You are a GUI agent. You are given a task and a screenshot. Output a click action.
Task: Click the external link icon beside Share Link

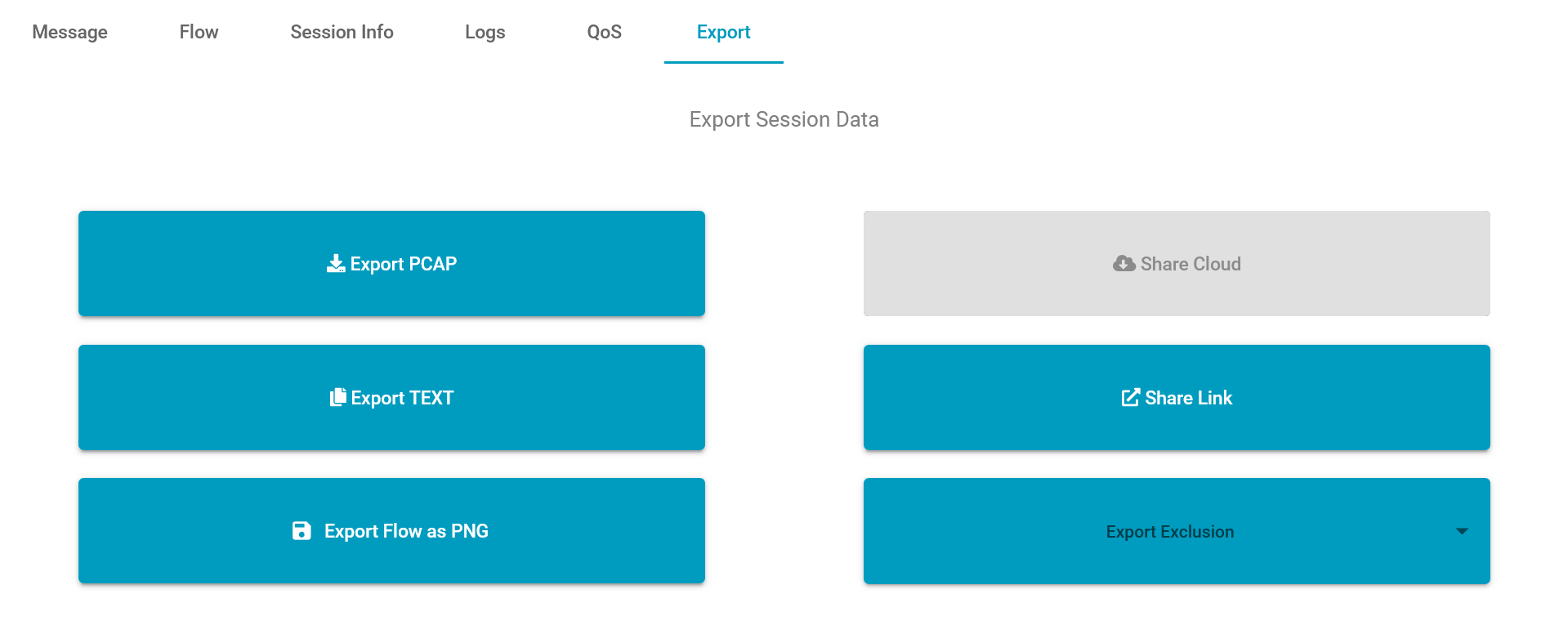click(x=1131, y=398)
